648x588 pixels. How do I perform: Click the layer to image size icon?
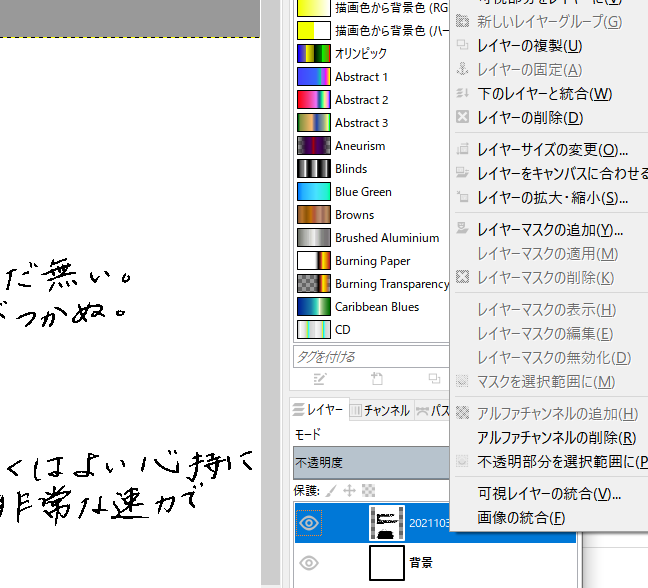tap(462, 173)
